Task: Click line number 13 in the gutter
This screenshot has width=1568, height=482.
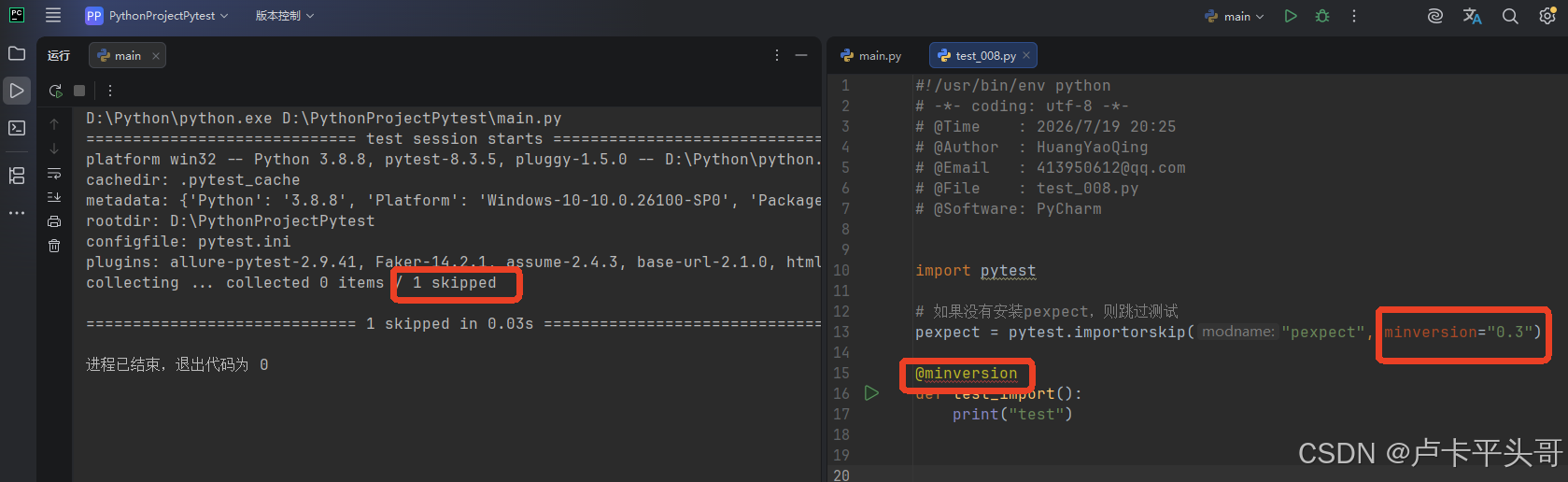Action: (x=841, y=333)
